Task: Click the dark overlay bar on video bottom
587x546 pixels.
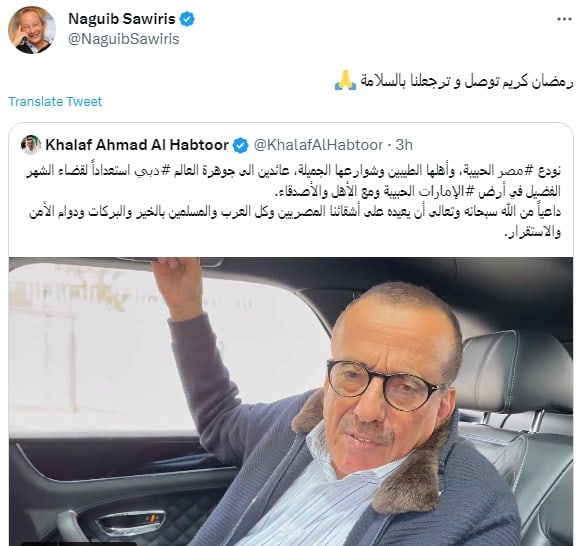Action: 79,544
